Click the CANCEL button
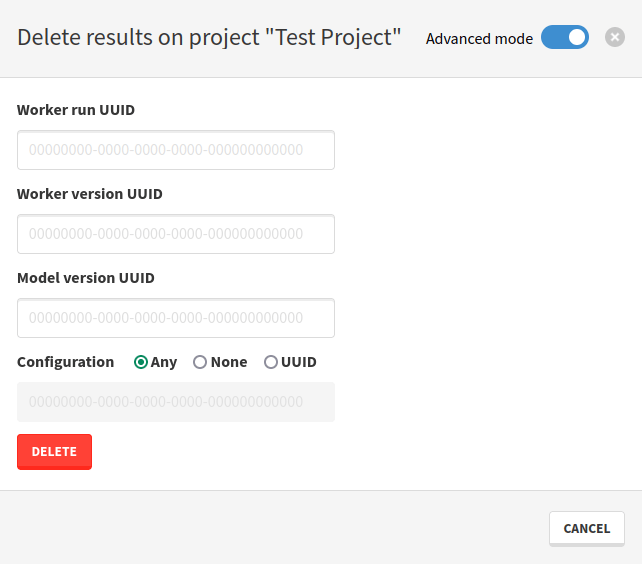 [x=587, y=528]
